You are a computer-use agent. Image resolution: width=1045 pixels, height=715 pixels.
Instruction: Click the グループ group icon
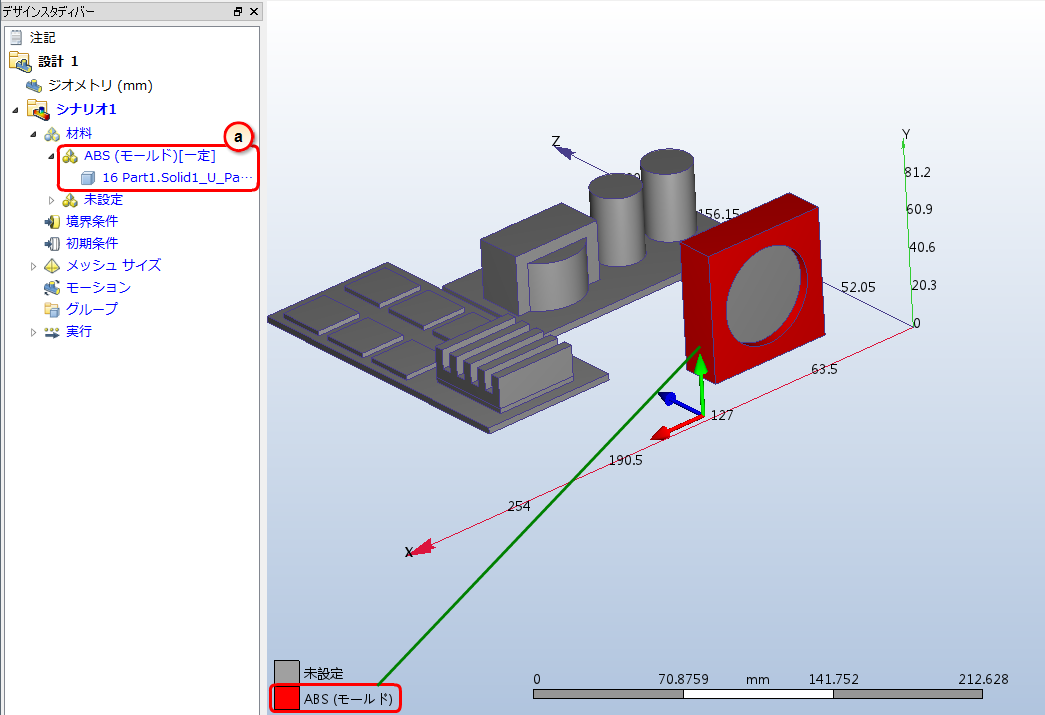[x=52, y=309]
